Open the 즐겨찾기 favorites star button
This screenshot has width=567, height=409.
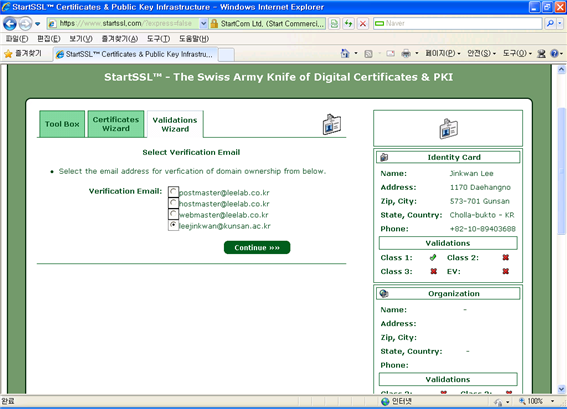(23, 54)
